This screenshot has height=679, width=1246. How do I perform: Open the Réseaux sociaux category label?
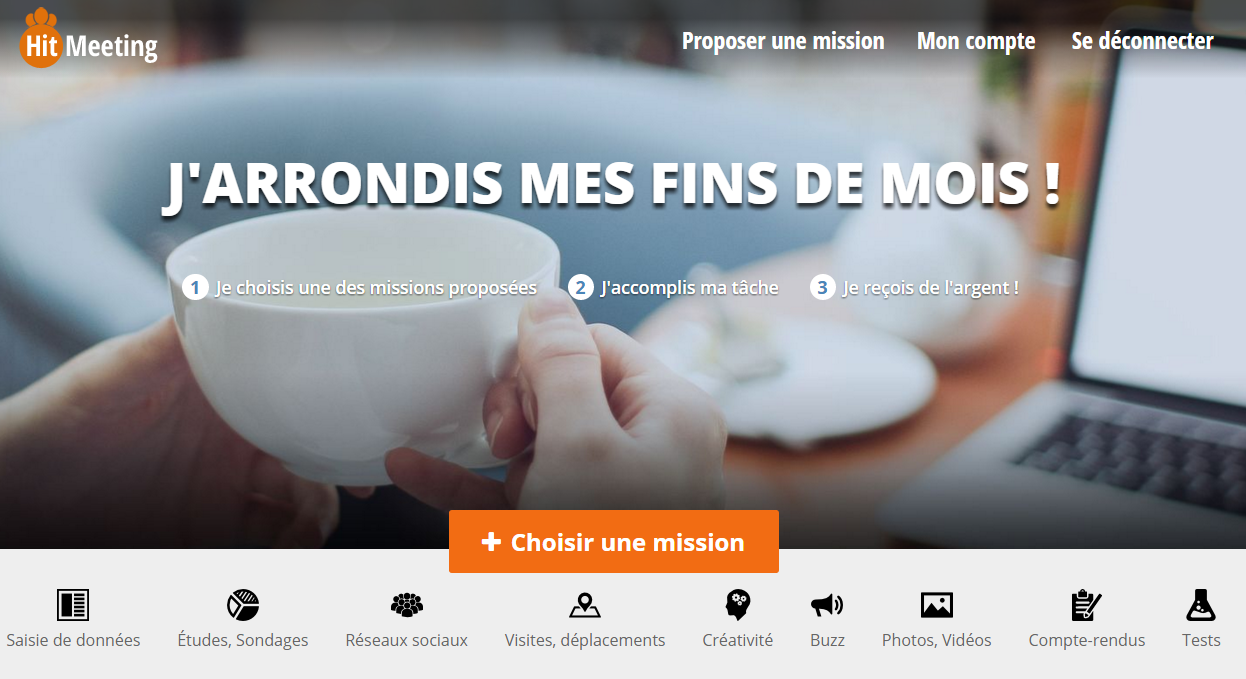tap(407, 640)
